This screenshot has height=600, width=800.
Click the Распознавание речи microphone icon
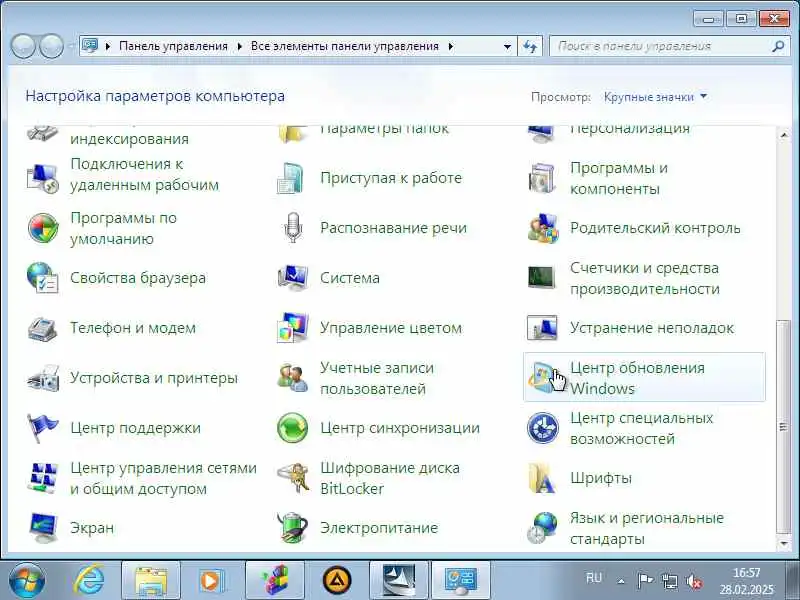coord(292,228)
